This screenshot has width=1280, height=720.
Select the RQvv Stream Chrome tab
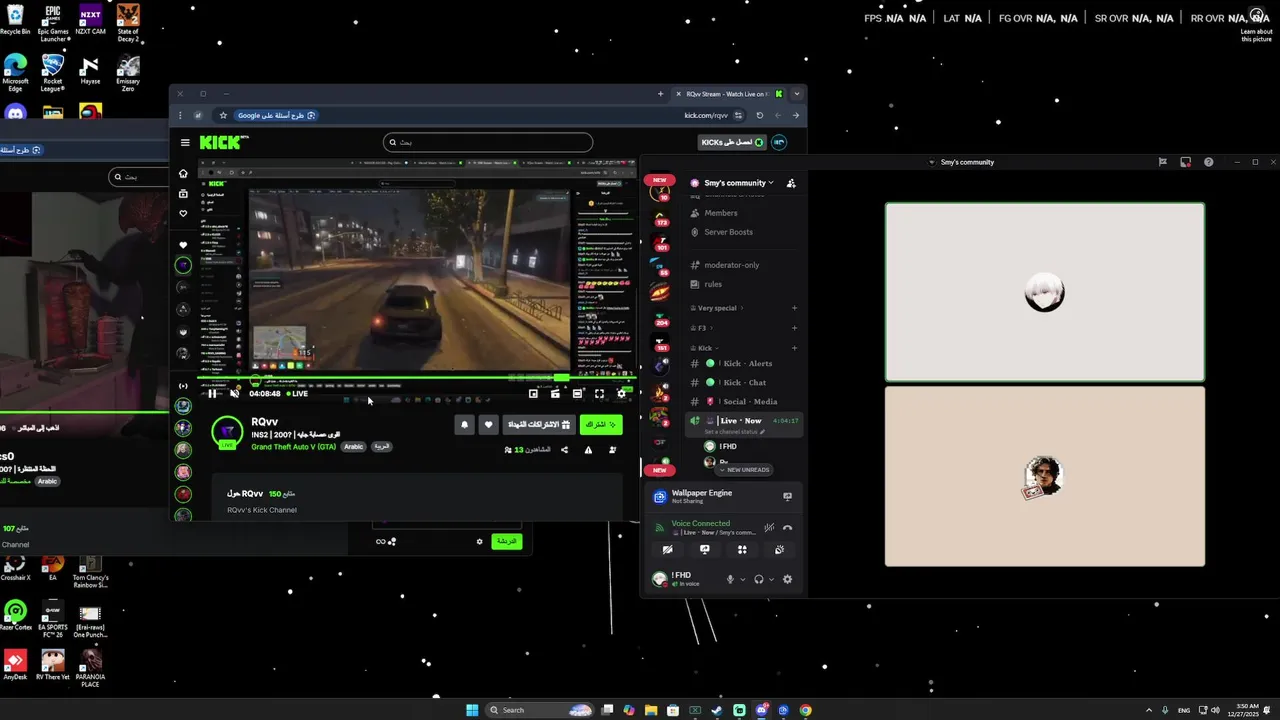click(728, 94)
